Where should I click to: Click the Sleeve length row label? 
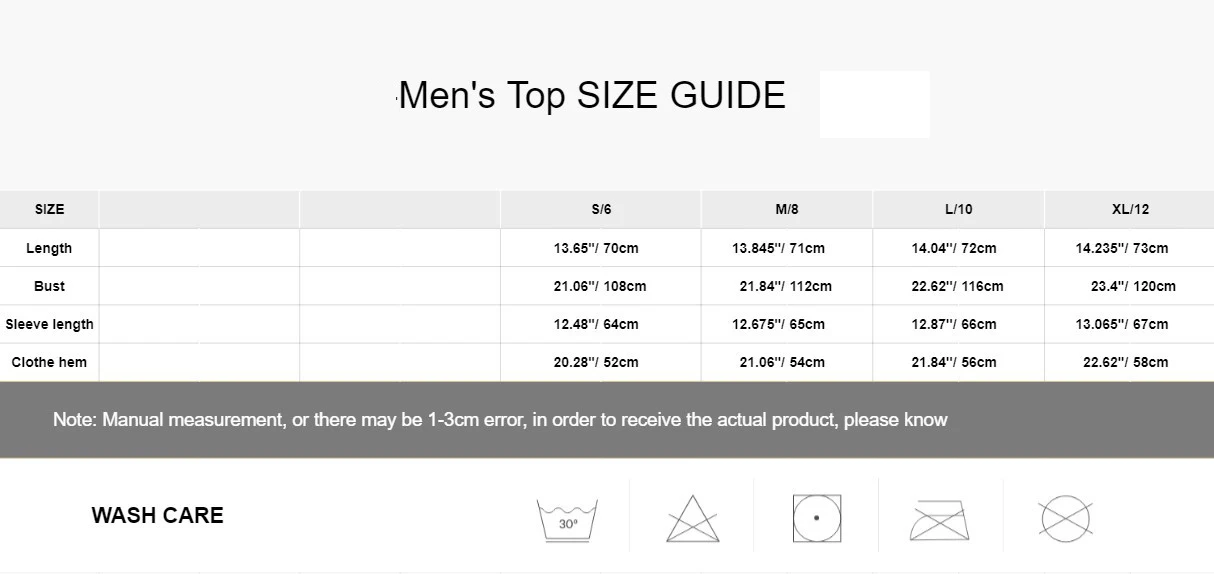(49, 324)
